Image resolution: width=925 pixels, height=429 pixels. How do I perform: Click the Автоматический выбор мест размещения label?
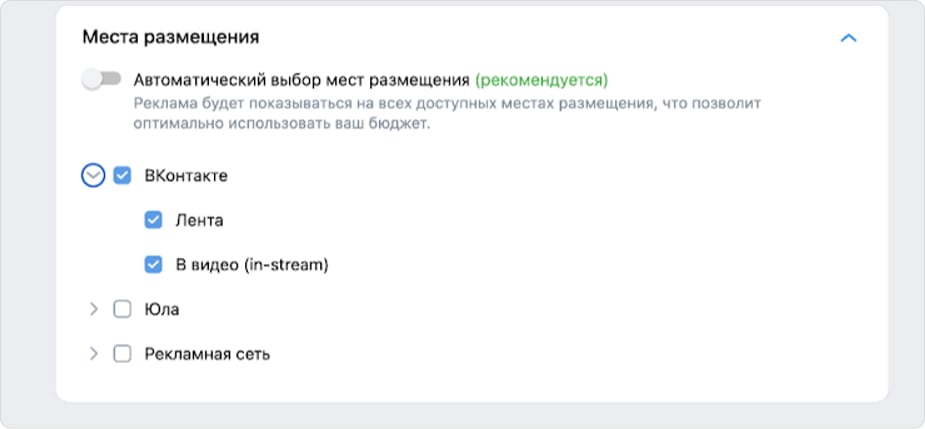(301, 80)
